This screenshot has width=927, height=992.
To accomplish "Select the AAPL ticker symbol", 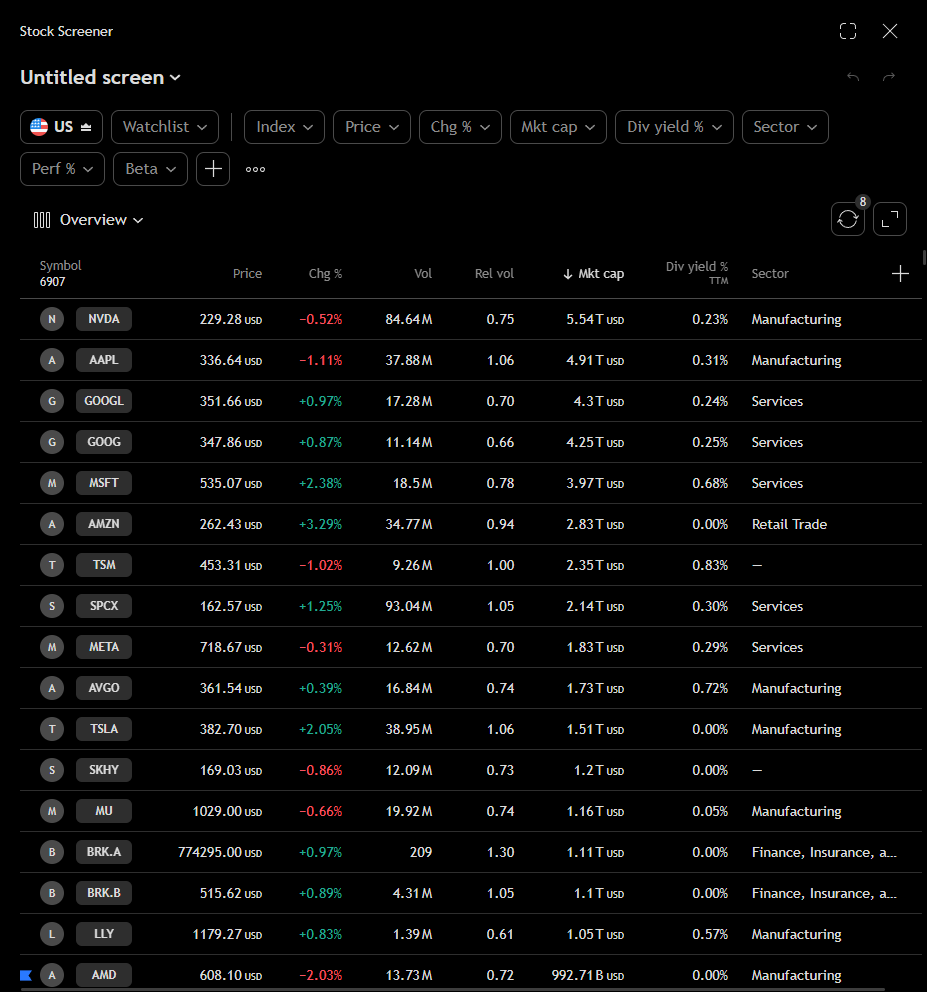I will click(x=104, y=360).
